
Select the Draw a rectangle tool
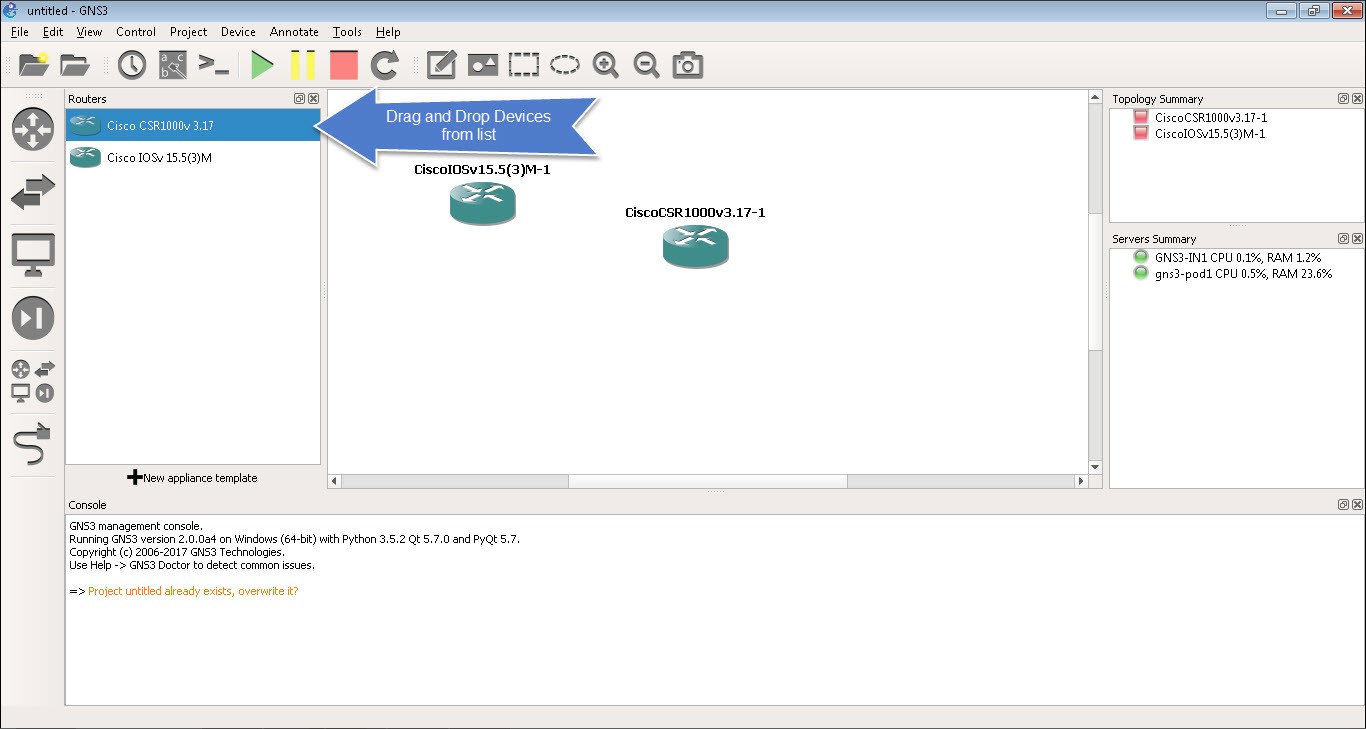pyautogui.click(x=524, y=65)
